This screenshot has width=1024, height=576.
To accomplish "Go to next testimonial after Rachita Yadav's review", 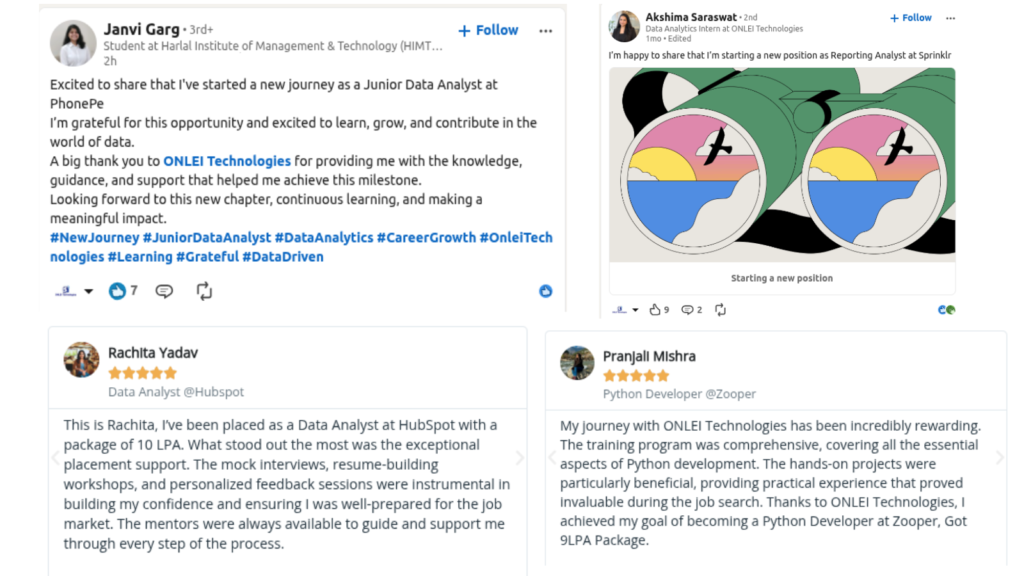I will (520, 458).
